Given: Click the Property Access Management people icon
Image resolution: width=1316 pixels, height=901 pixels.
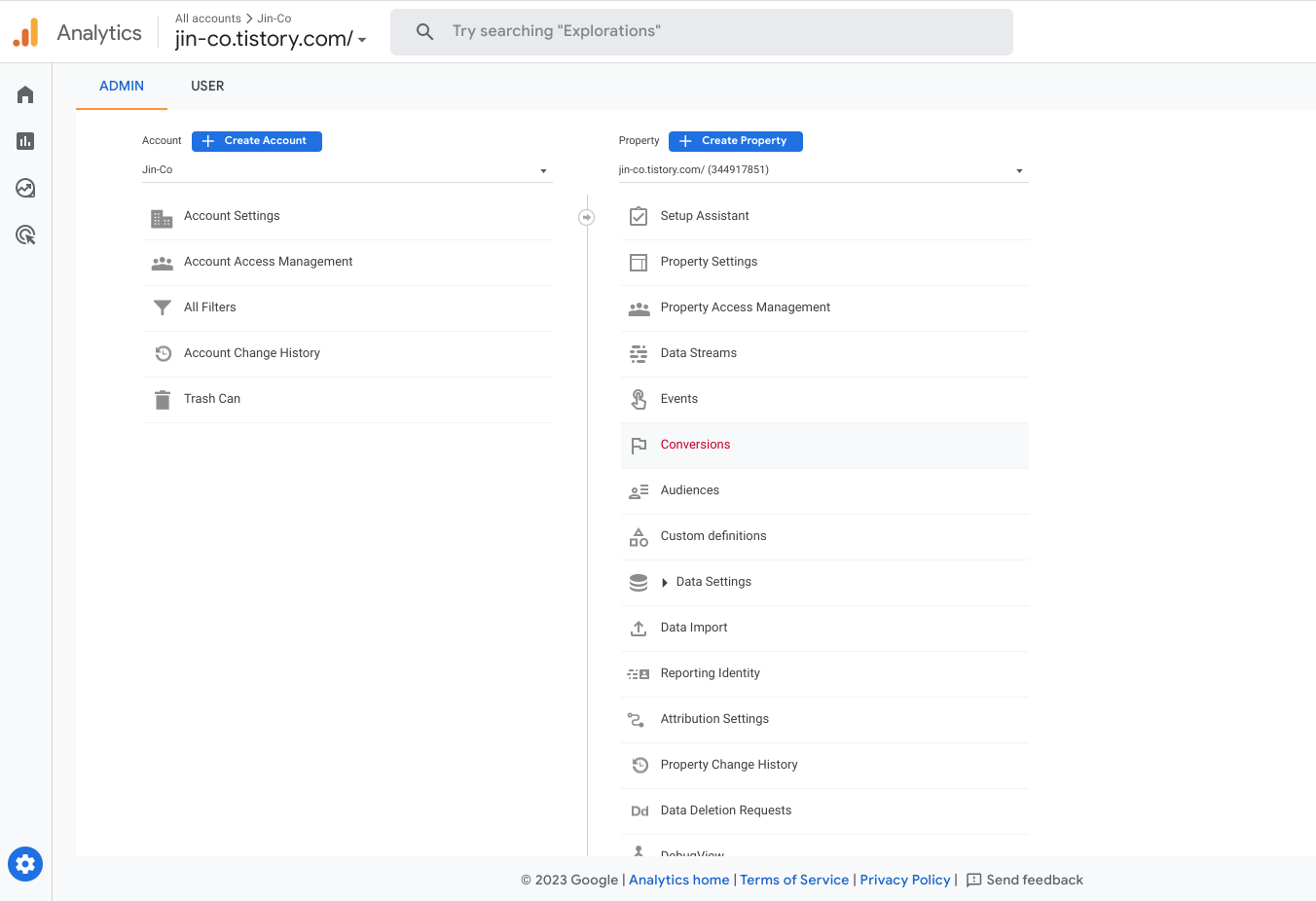Looking at the screenshot, I should (639, 308).
